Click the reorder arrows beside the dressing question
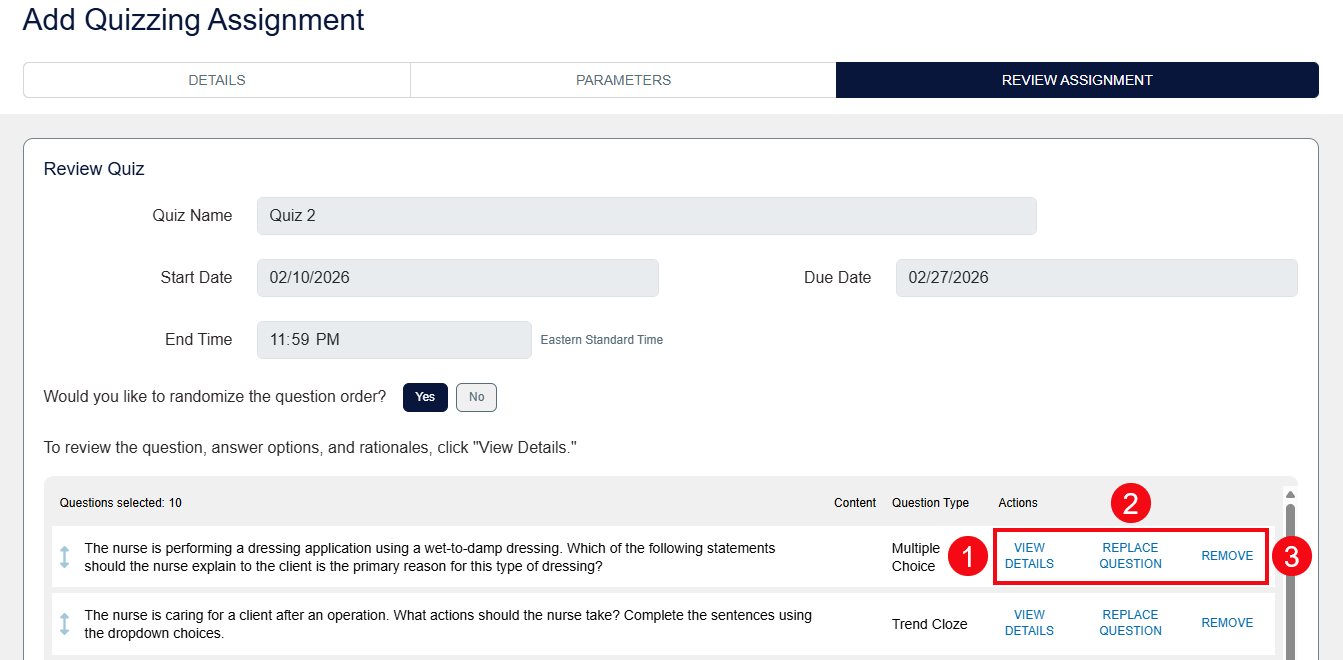Screen dimensions: 1343x660 64,557
